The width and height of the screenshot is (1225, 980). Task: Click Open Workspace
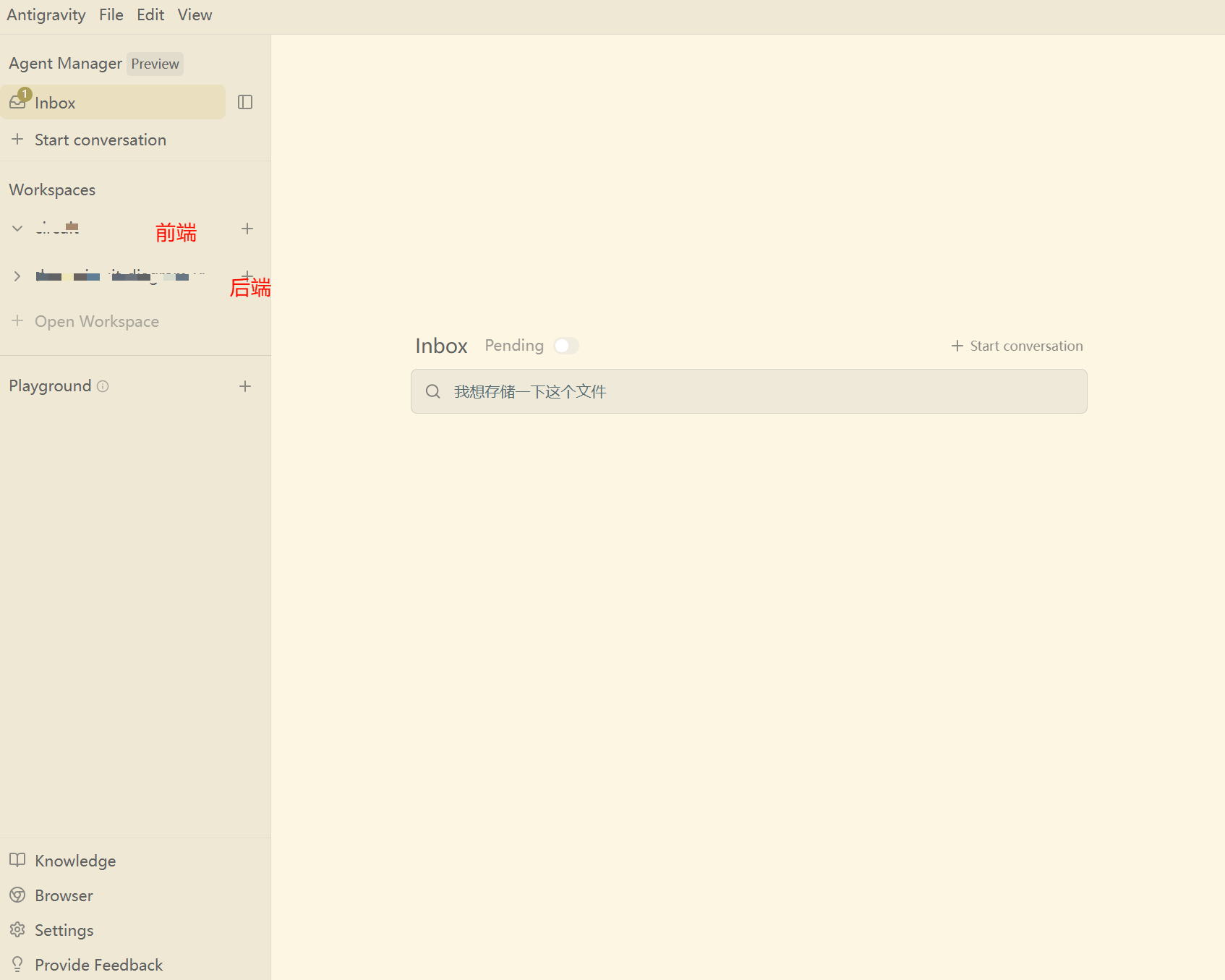point(97,321)
